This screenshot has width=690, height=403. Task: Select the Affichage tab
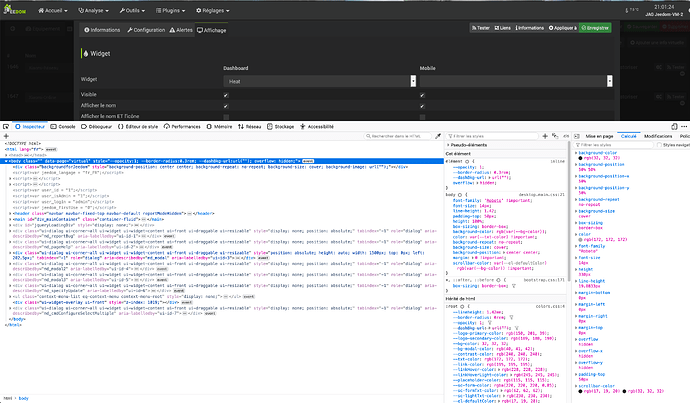212,30
